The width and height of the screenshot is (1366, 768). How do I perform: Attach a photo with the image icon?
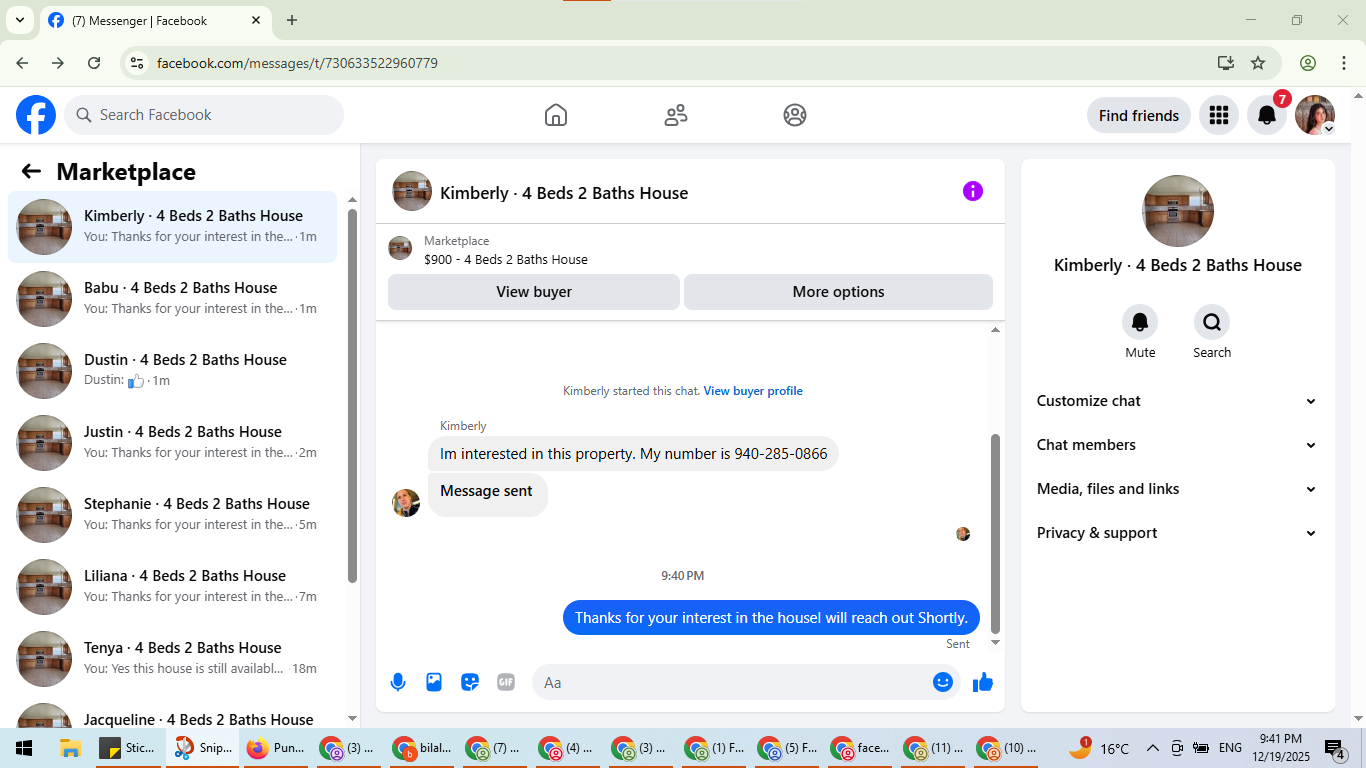tap(434, 682)
